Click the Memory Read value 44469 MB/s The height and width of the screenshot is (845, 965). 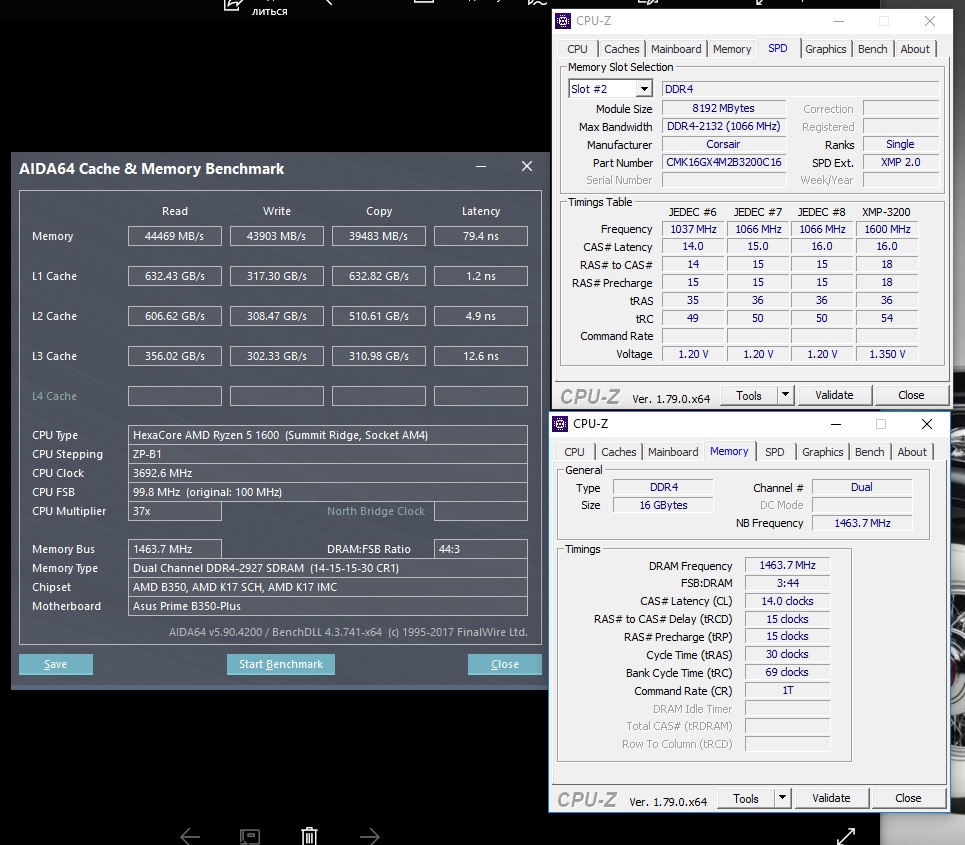pos(175,236)
